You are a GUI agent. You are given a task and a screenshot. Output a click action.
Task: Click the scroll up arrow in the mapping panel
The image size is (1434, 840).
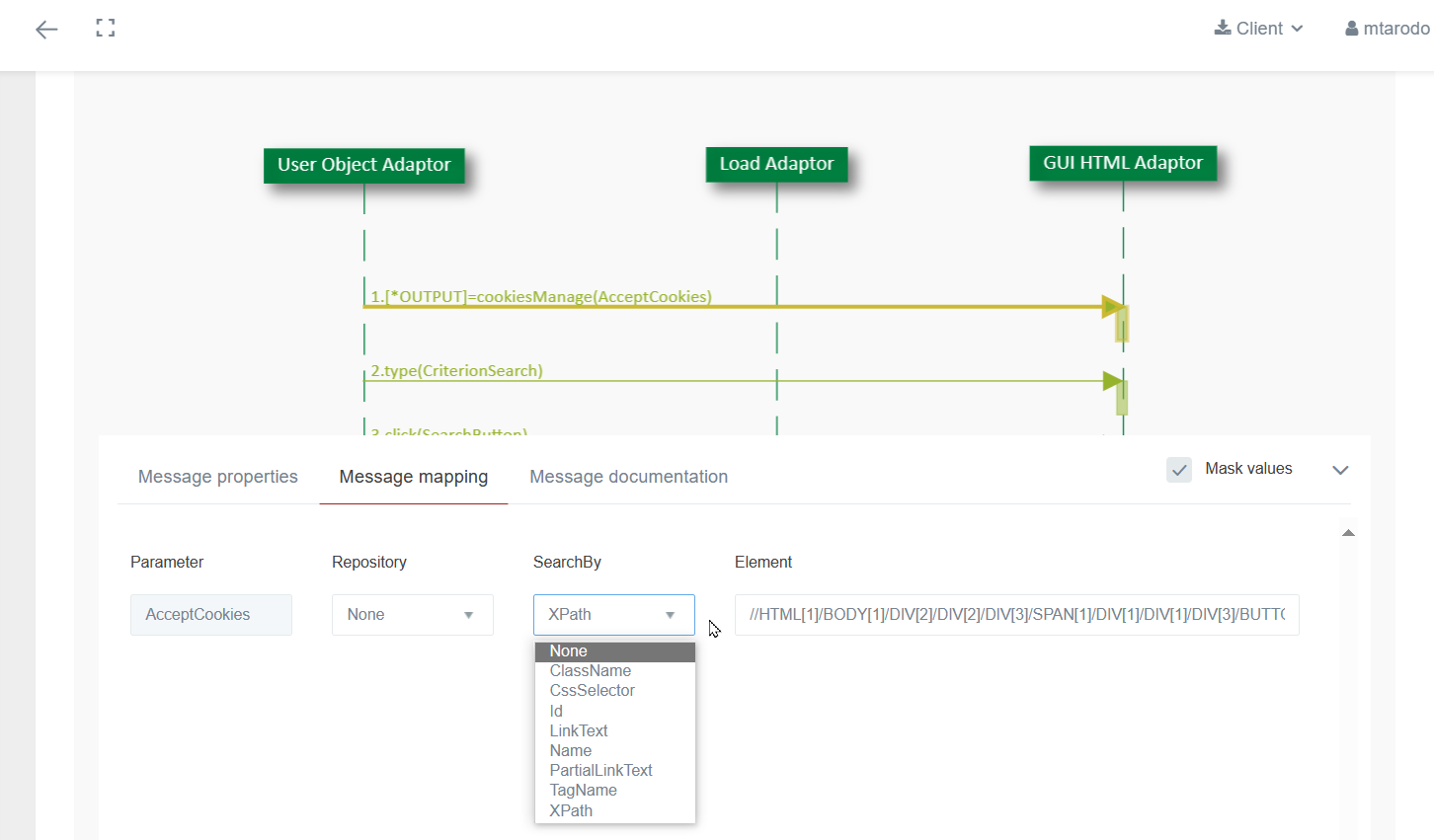(x=1348, y=533)
